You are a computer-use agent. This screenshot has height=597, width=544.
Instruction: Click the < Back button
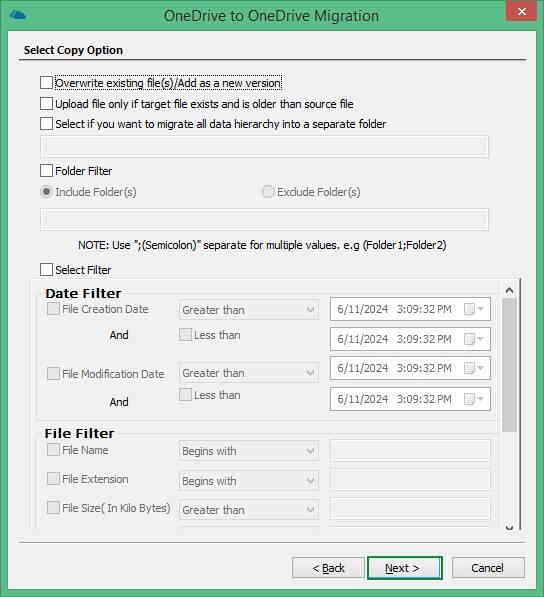328,568
